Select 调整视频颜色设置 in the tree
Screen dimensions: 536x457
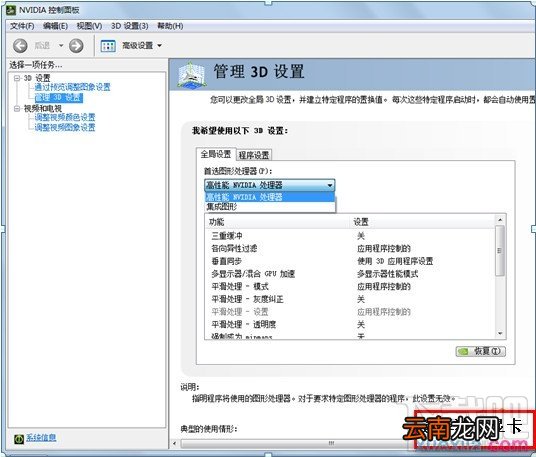(65, 117)
